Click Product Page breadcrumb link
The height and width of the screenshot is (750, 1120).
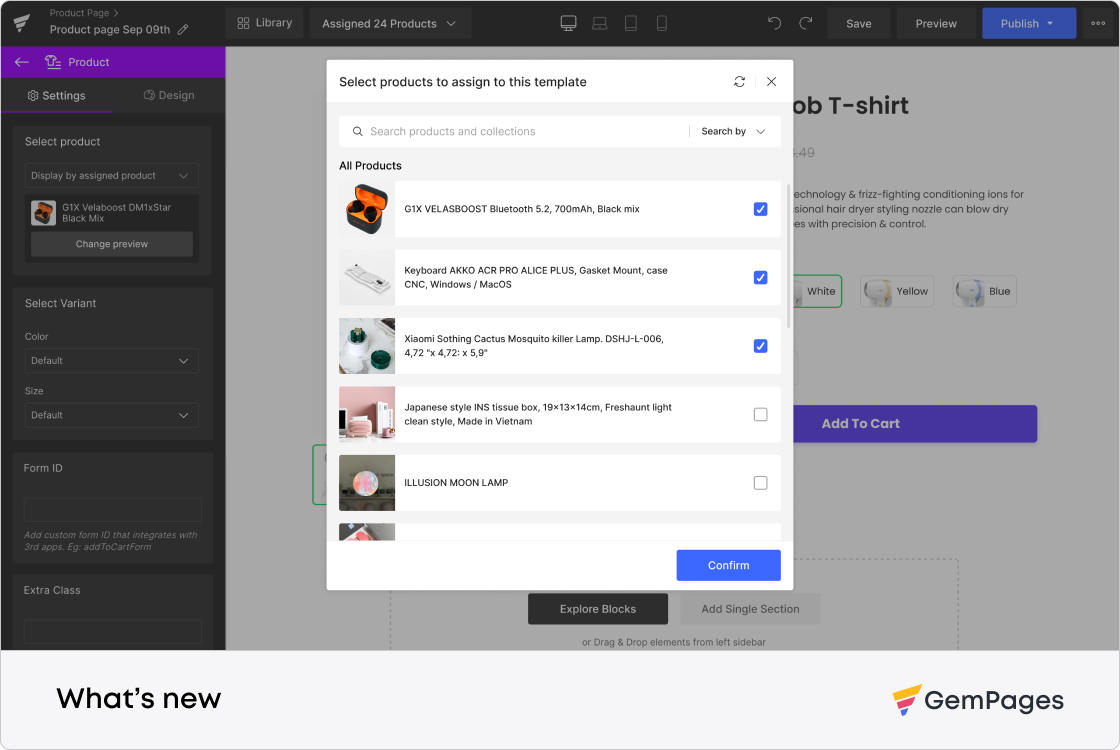click(79, 13)
